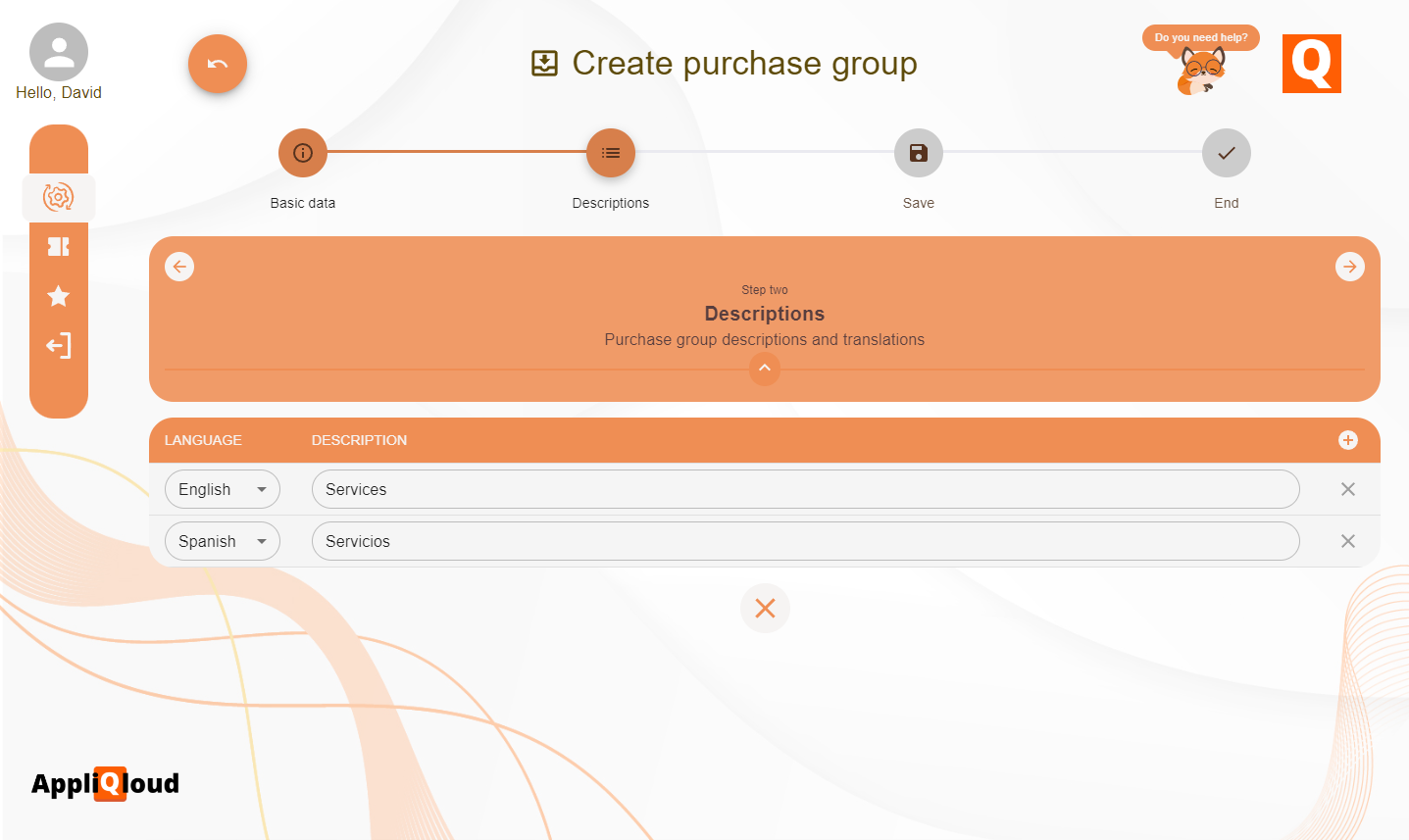Open the Spanish language dropdown
1409x840 pixels.
tap(222, 540)
